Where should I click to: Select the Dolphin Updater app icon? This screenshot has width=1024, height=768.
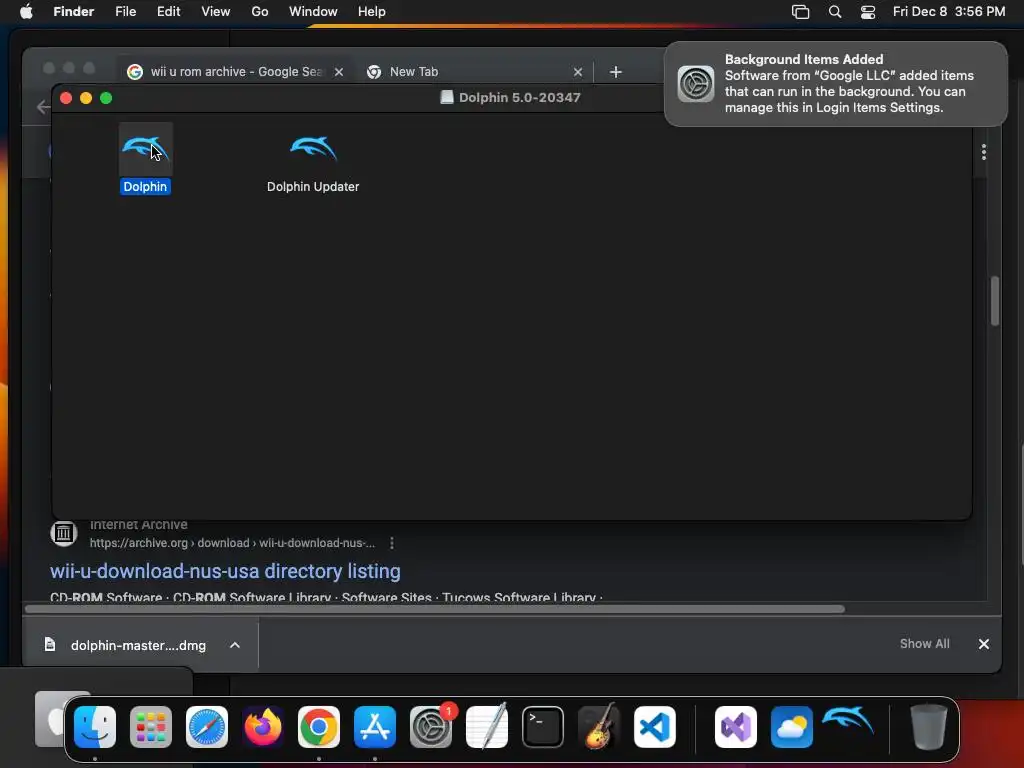(x=313, y=150)
